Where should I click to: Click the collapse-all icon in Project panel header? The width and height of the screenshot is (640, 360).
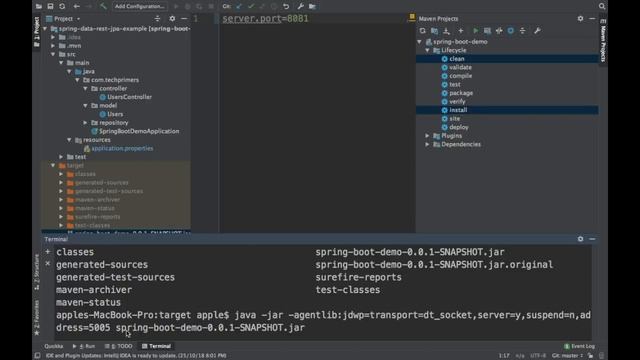coord(158,19)
